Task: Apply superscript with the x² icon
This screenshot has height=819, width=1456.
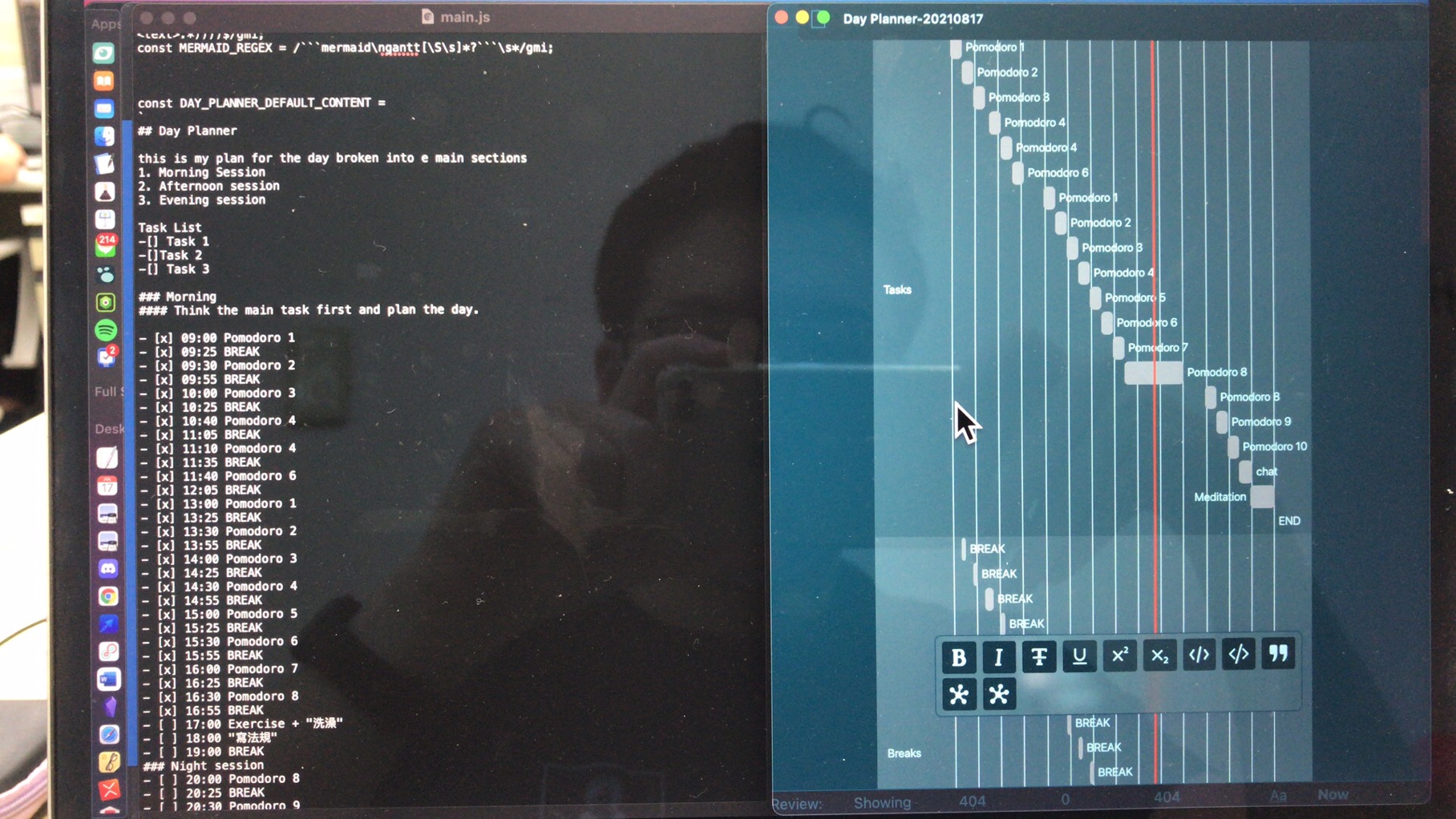Action: 1119,655
